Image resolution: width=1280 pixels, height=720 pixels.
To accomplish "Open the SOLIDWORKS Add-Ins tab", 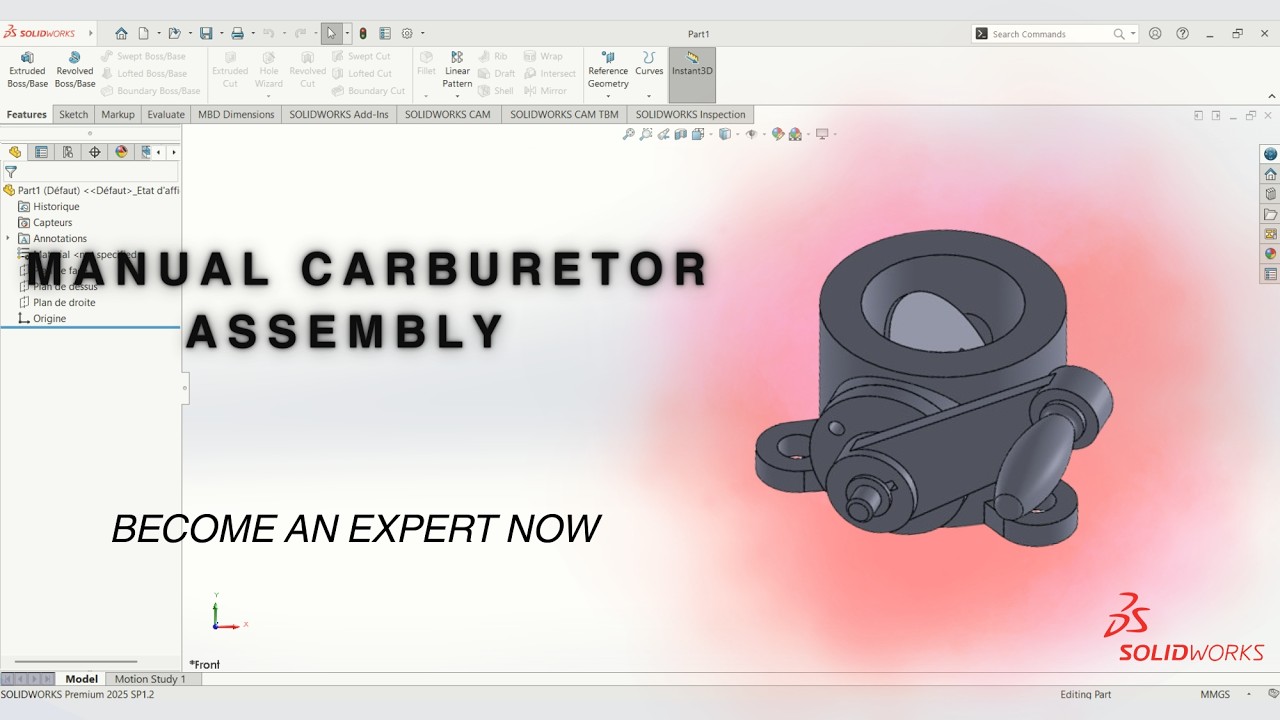I will [x=339, y=114].
